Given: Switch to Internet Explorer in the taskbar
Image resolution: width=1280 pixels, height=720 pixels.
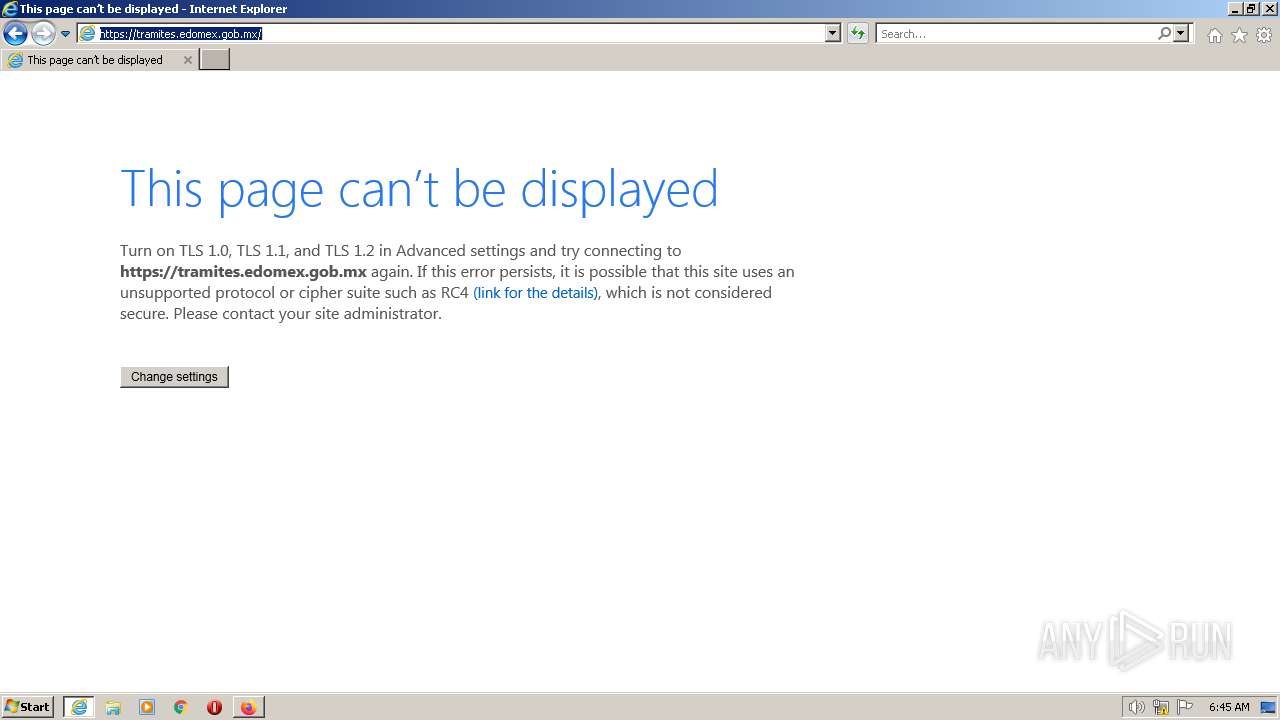Looking at the screenshot, I should coord(79,707).
